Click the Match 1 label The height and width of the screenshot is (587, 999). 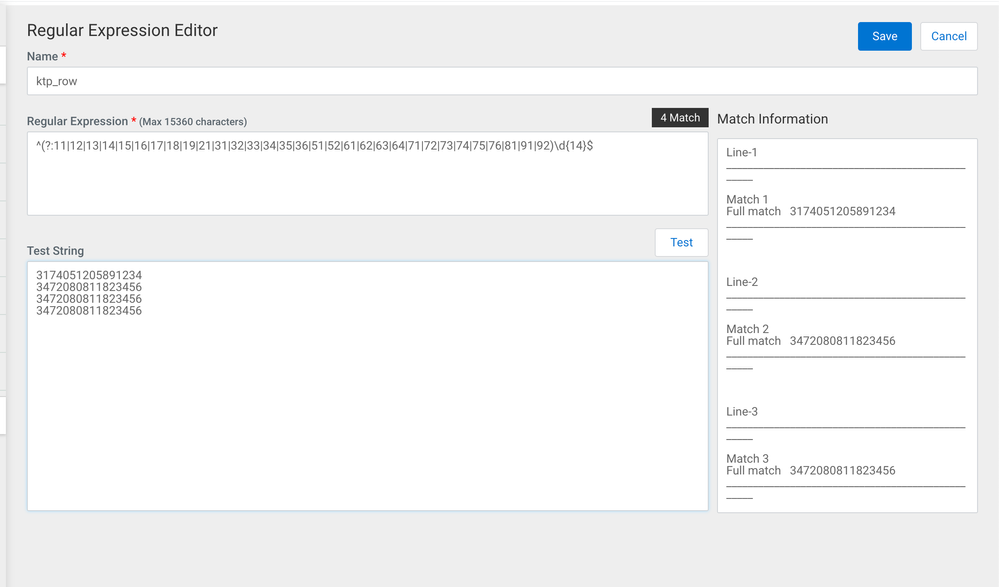(747, 199)
